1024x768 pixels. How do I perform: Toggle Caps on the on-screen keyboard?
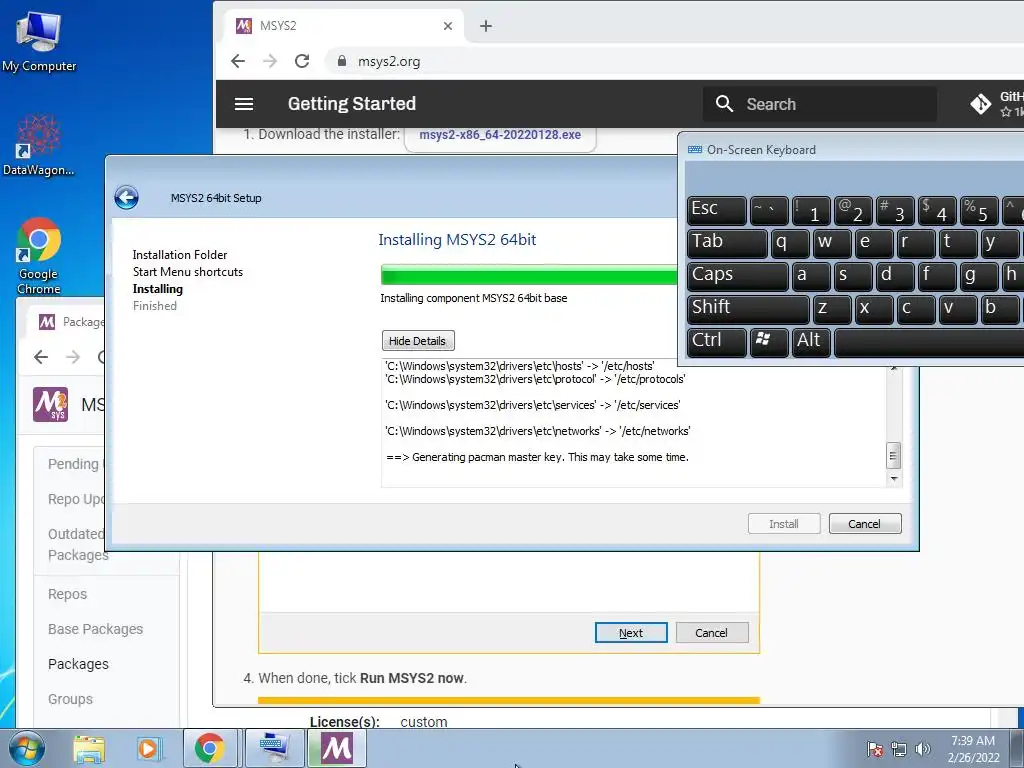point(737,275)
